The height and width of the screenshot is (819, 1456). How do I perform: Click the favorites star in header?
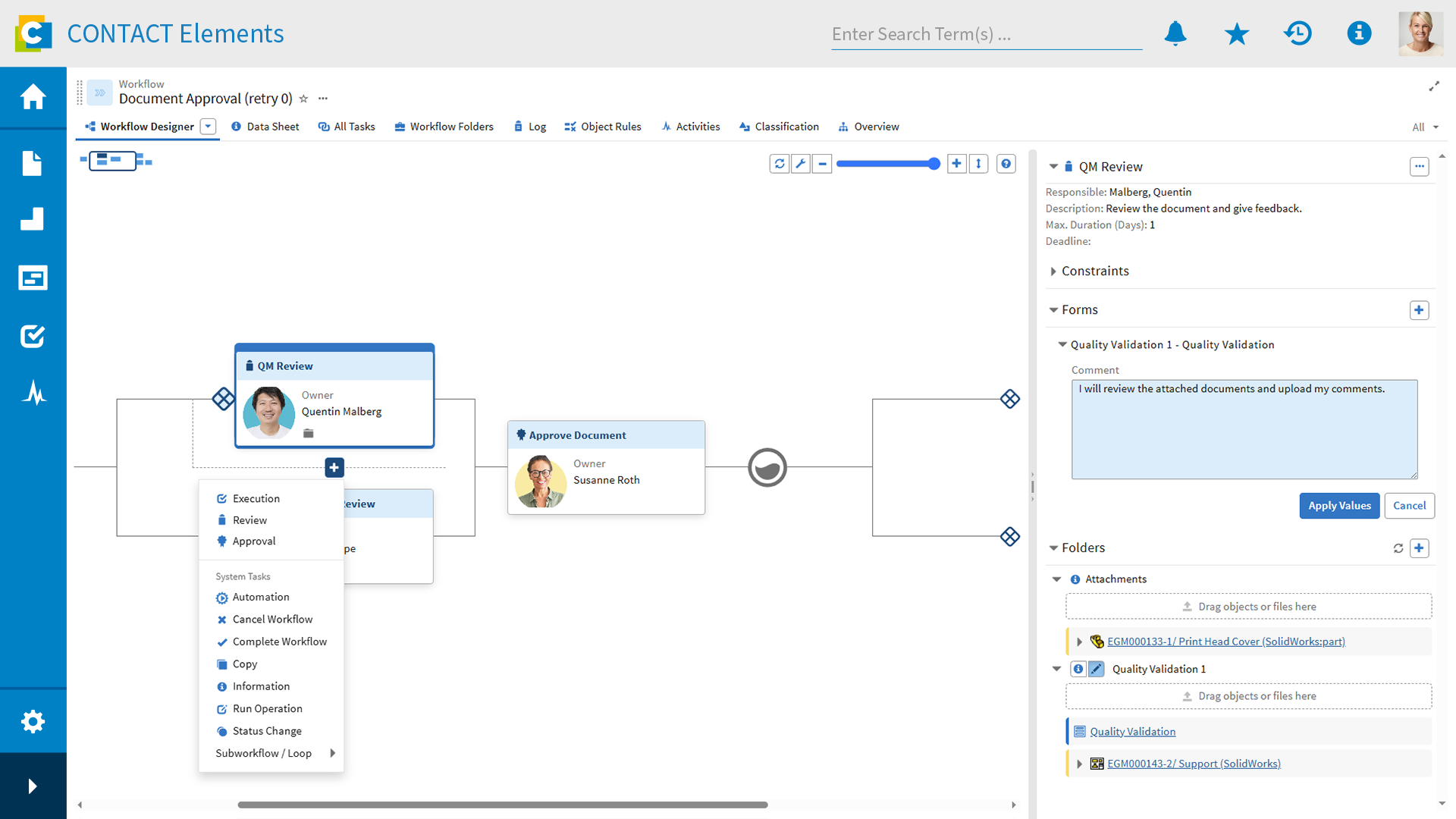1236,33
